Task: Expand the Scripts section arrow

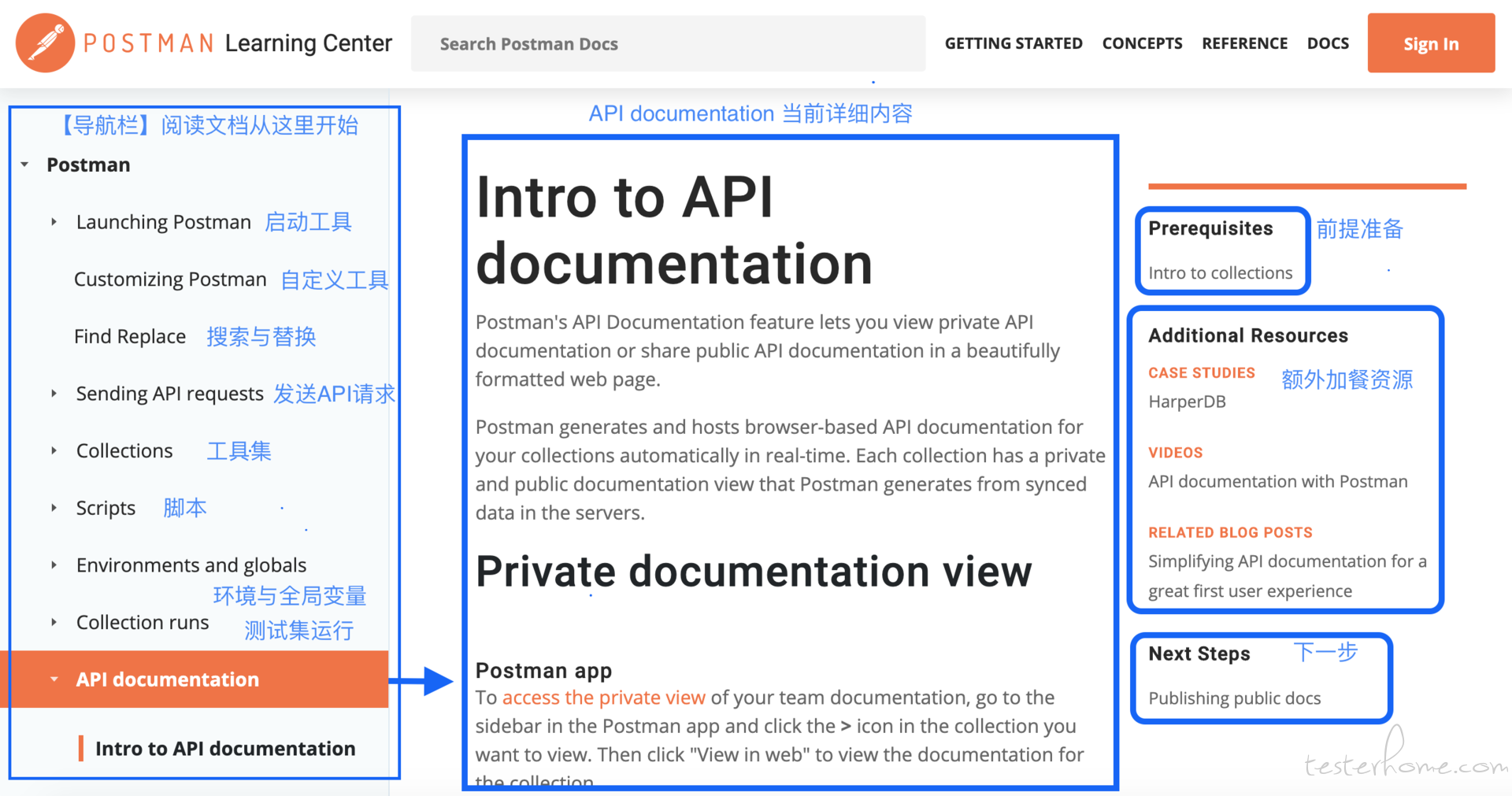Action: click(54, 508)
